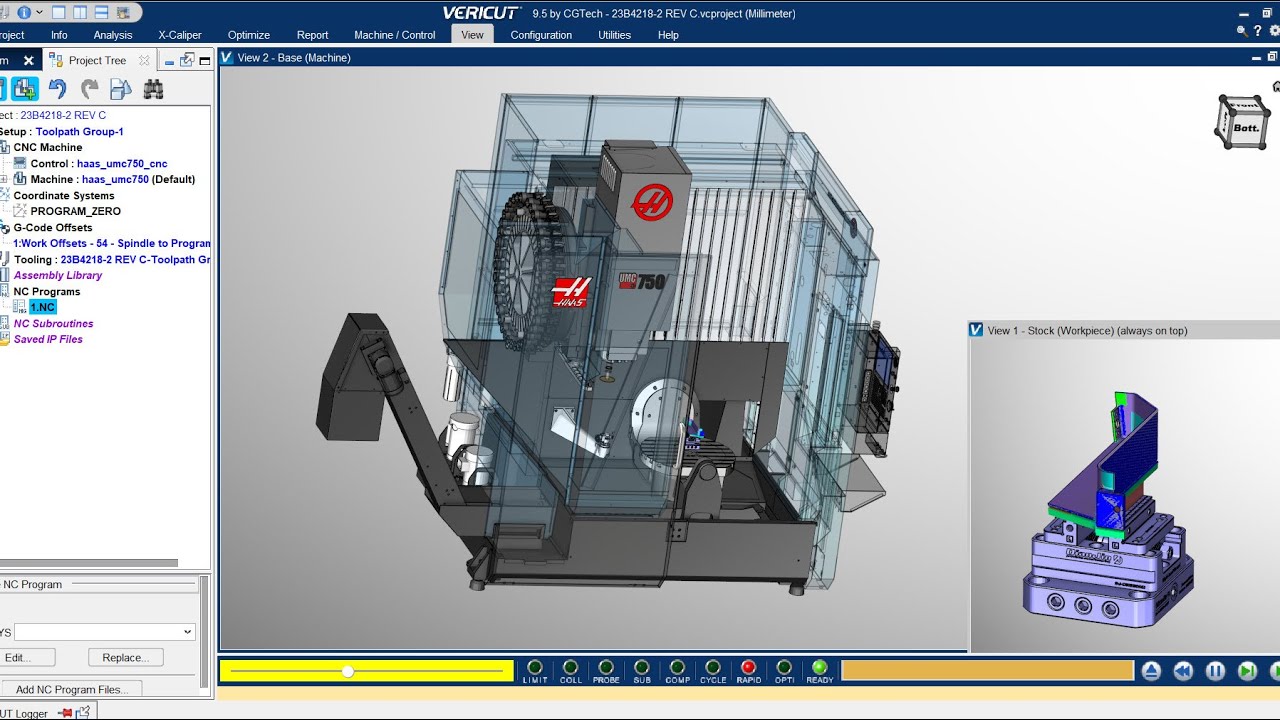Select the NC Subroutines tree item
The height and width of the screenshot is (720, 1280).
53,323
